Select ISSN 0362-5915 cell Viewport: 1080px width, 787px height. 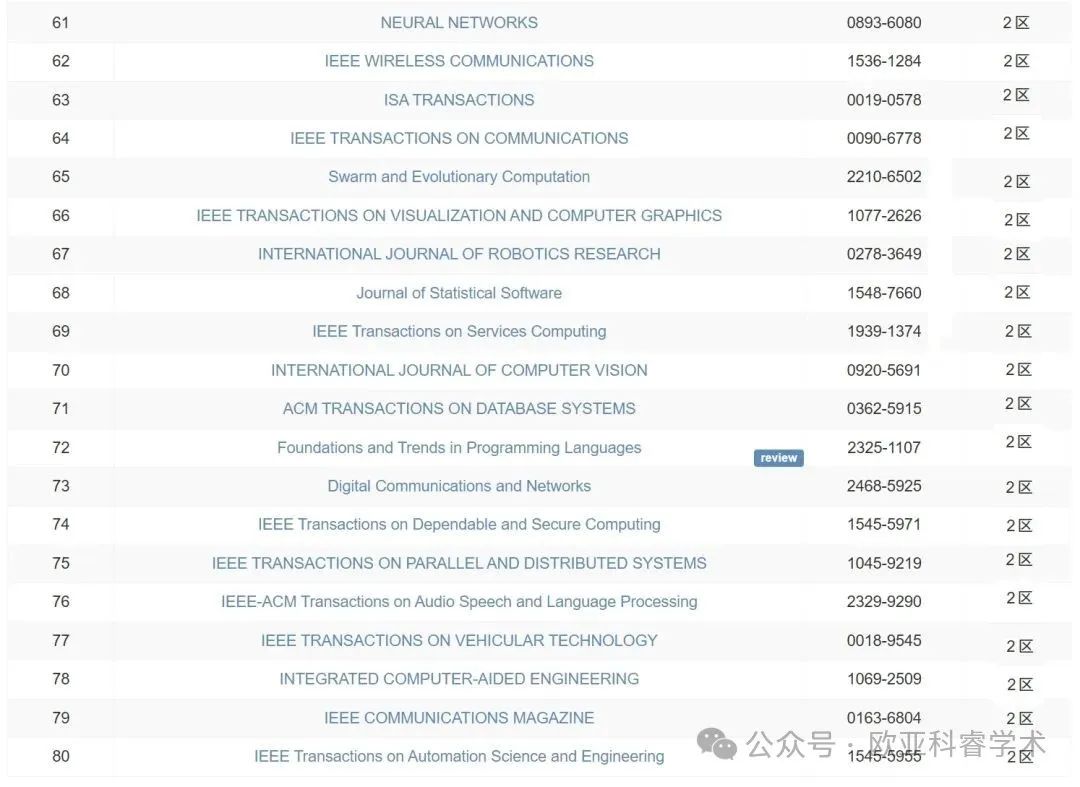click(884, 409)
